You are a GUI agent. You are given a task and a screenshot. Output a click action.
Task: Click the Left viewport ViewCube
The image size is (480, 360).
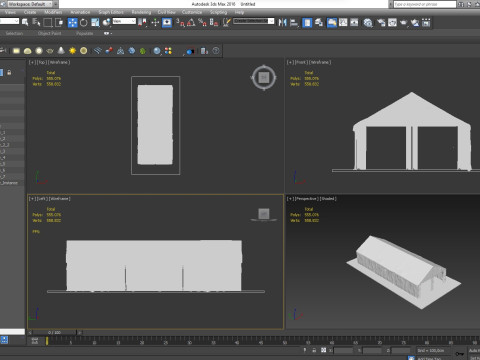click(264, 214)
